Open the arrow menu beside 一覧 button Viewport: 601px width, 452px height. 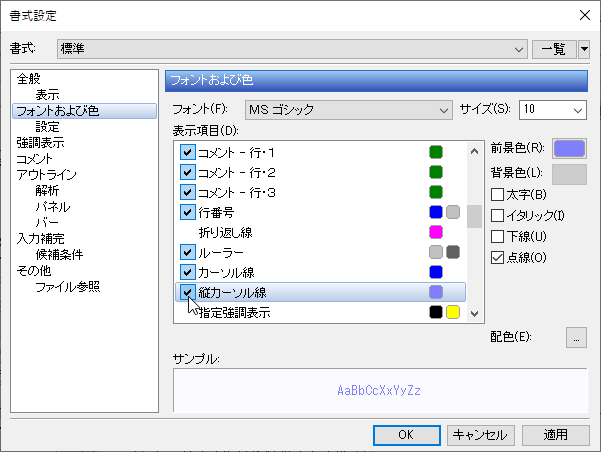tap(584, 49)
